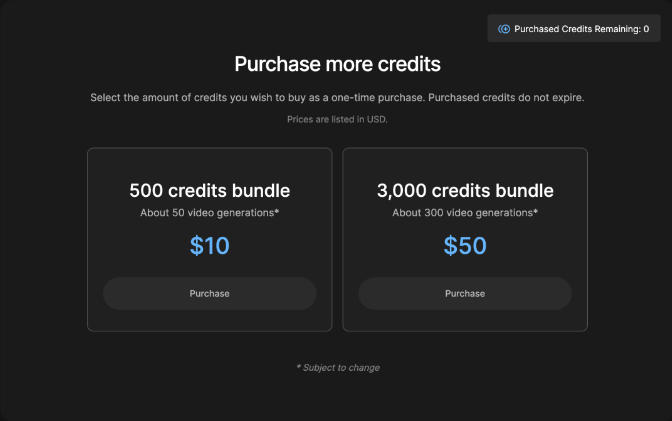Select the 500 credits bundle title

coord(210,190)
